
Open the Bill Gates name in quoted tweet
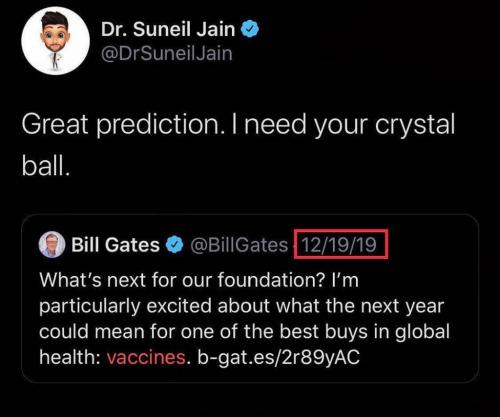pyautogui.click(x=115, y=245)
